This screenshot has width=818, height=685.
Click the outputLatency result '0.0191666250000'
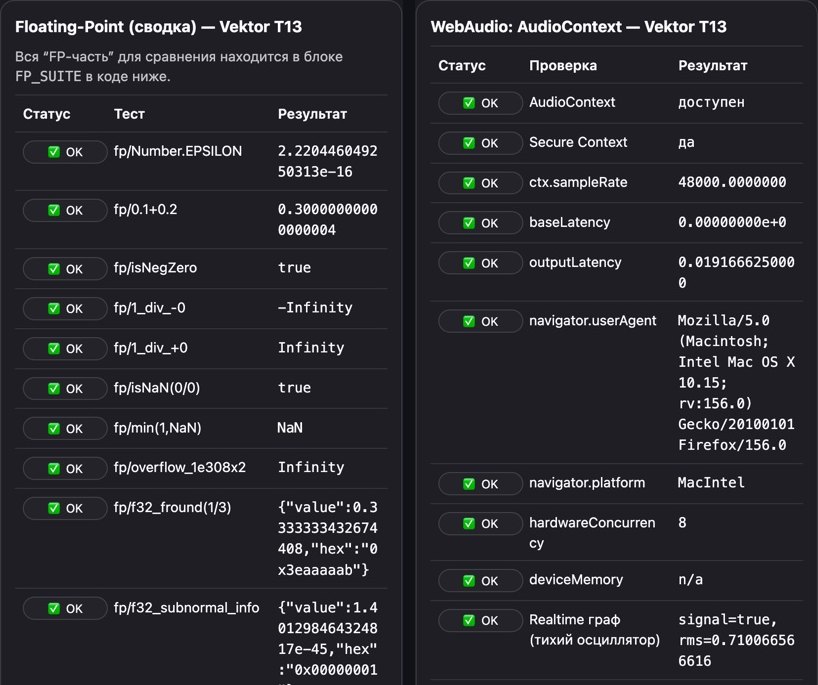tap(737, 272)
